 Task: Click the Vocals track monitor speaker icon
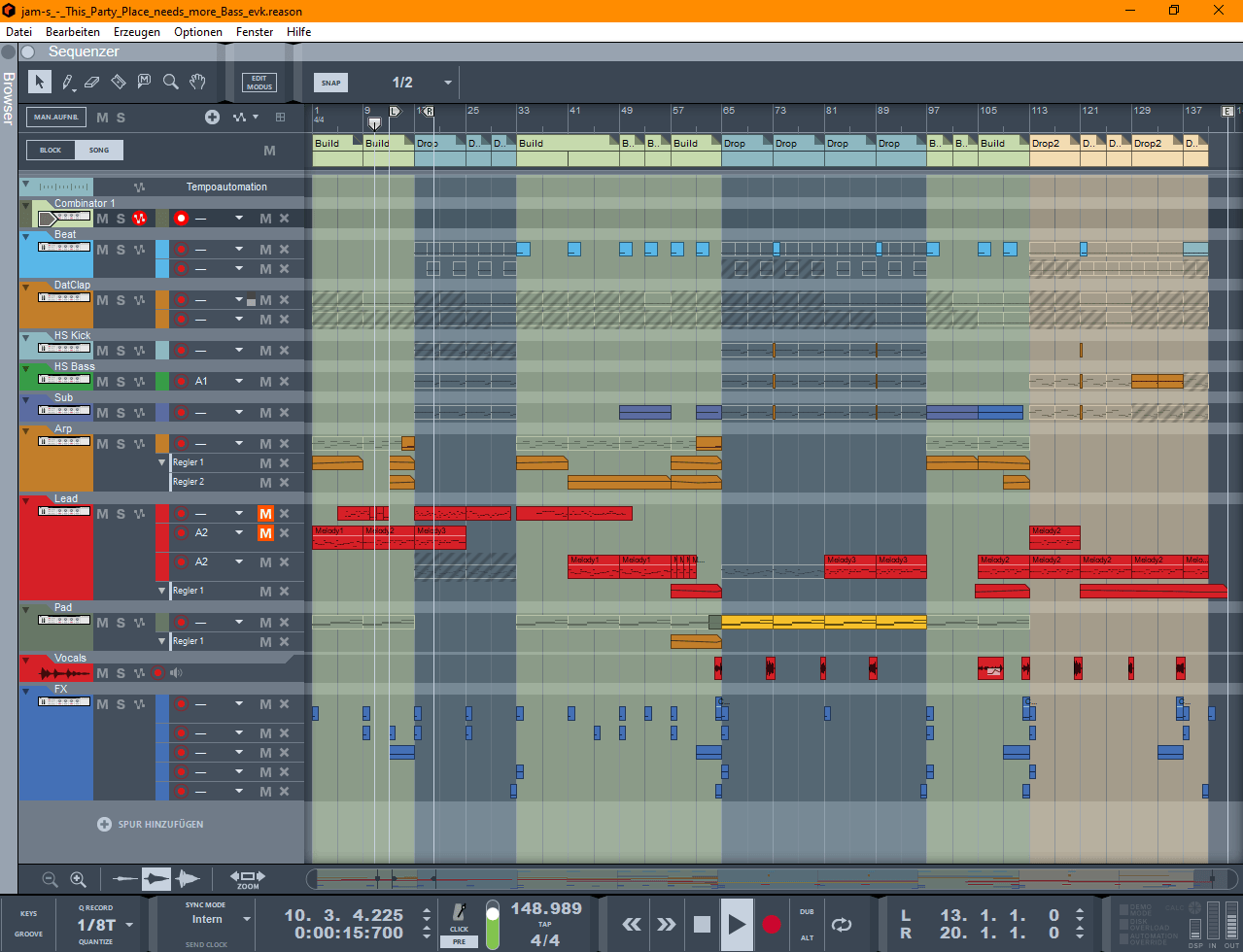tap(176, 673)
